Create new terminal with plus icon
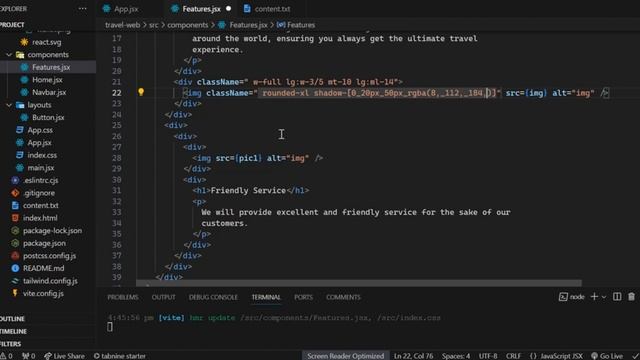 click(594, 297)
